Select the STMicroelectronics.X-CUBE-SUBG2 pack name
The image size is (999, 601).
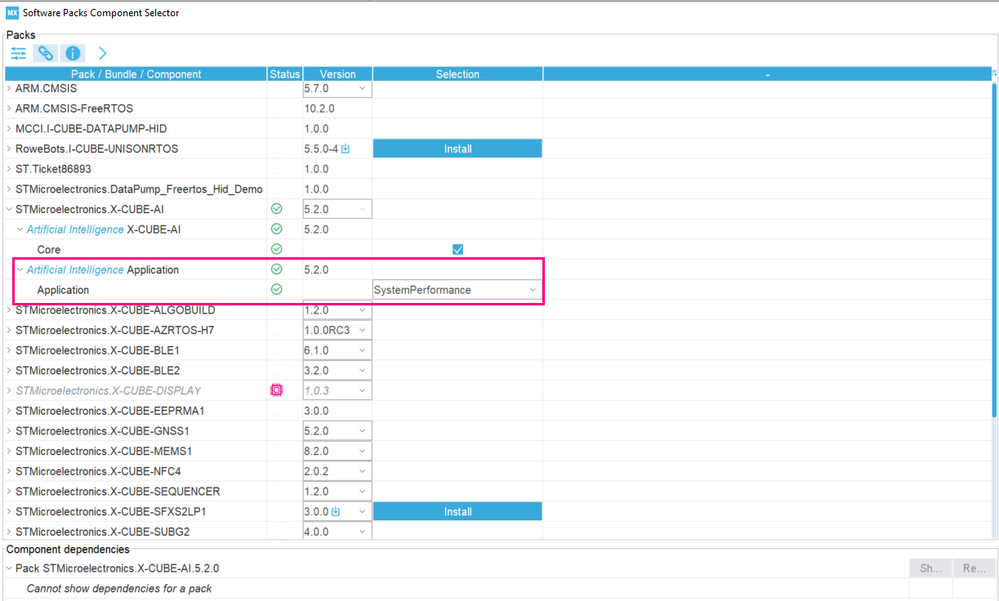103,532
